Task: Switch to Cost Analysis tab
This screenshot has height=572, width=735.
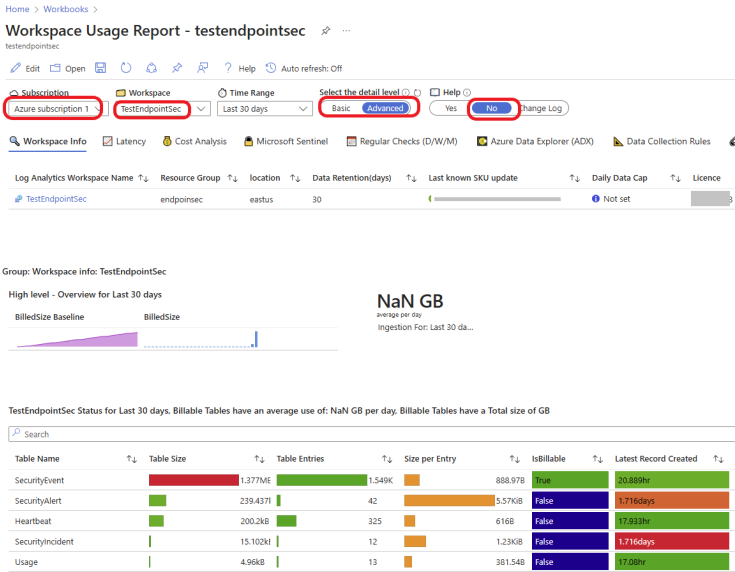Action: click(x=195, y=141)
